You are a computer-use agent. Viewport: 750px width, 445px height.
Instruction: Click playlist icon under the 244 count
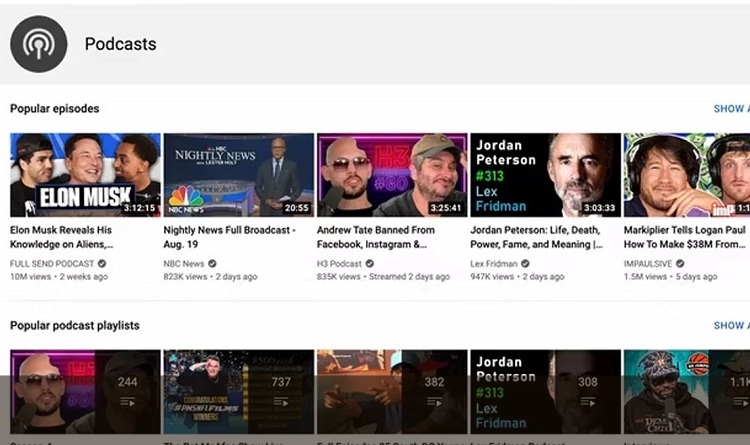pyautogui.click(x=128, y=402)
